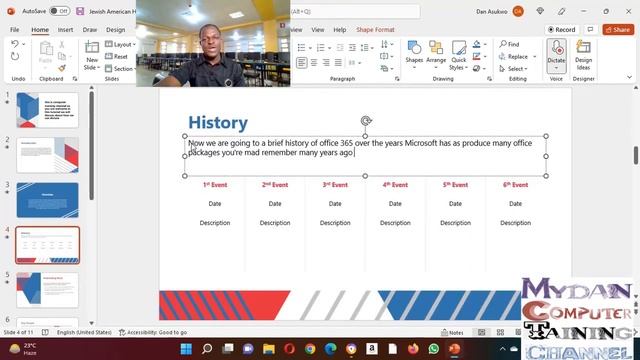Open the Shape Outline color control
Screen dimensions: 640x360
(476, 56)
